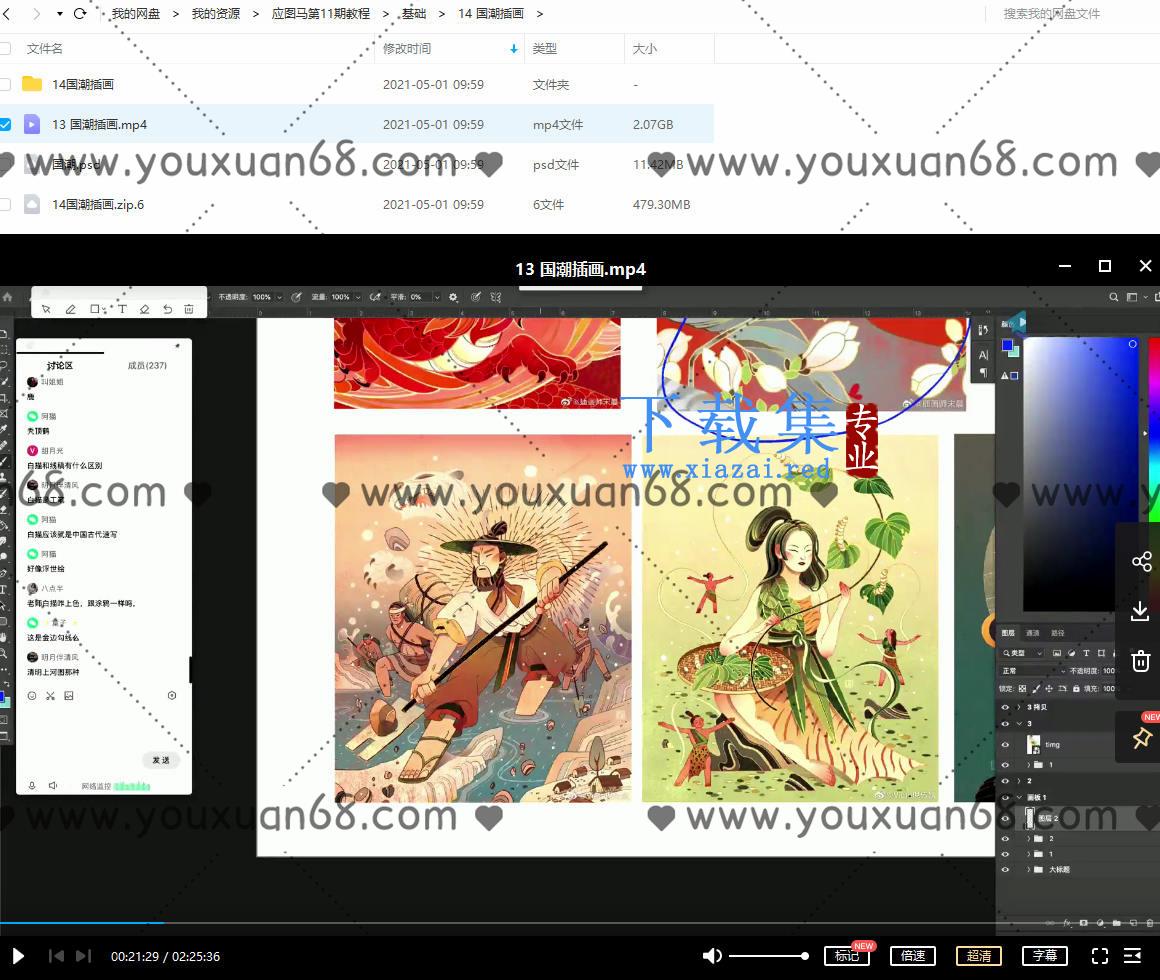The width and height of the screenshot is (1160, 980).
Task: Seek on the video progress bar
Action: (580, 923)
